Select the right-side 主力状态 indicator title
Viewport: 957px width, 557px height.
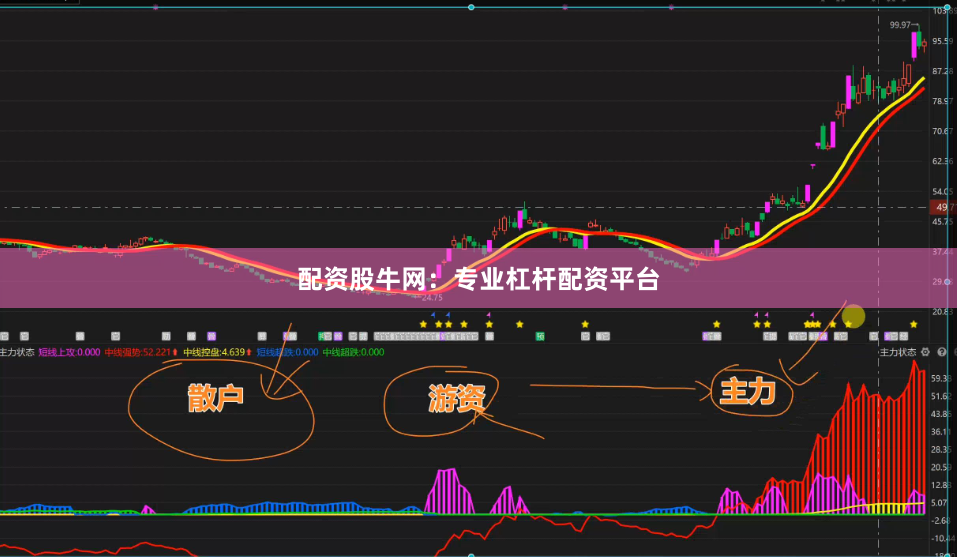tap(898, 352)
